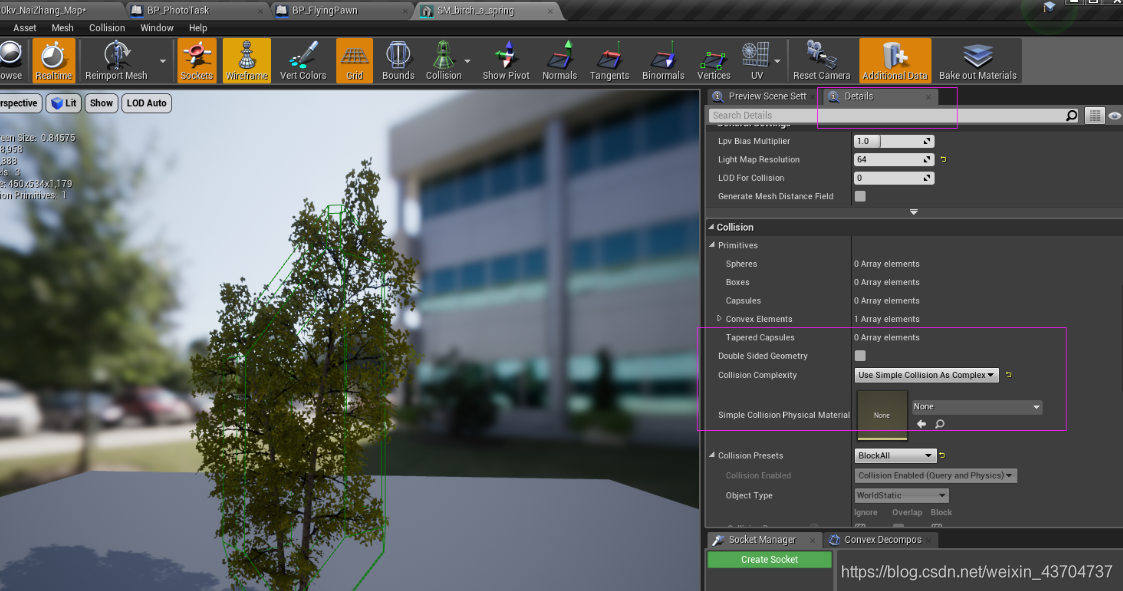
Task: Expand advanced General Settings arrow
Action: (x=913, y=212)
